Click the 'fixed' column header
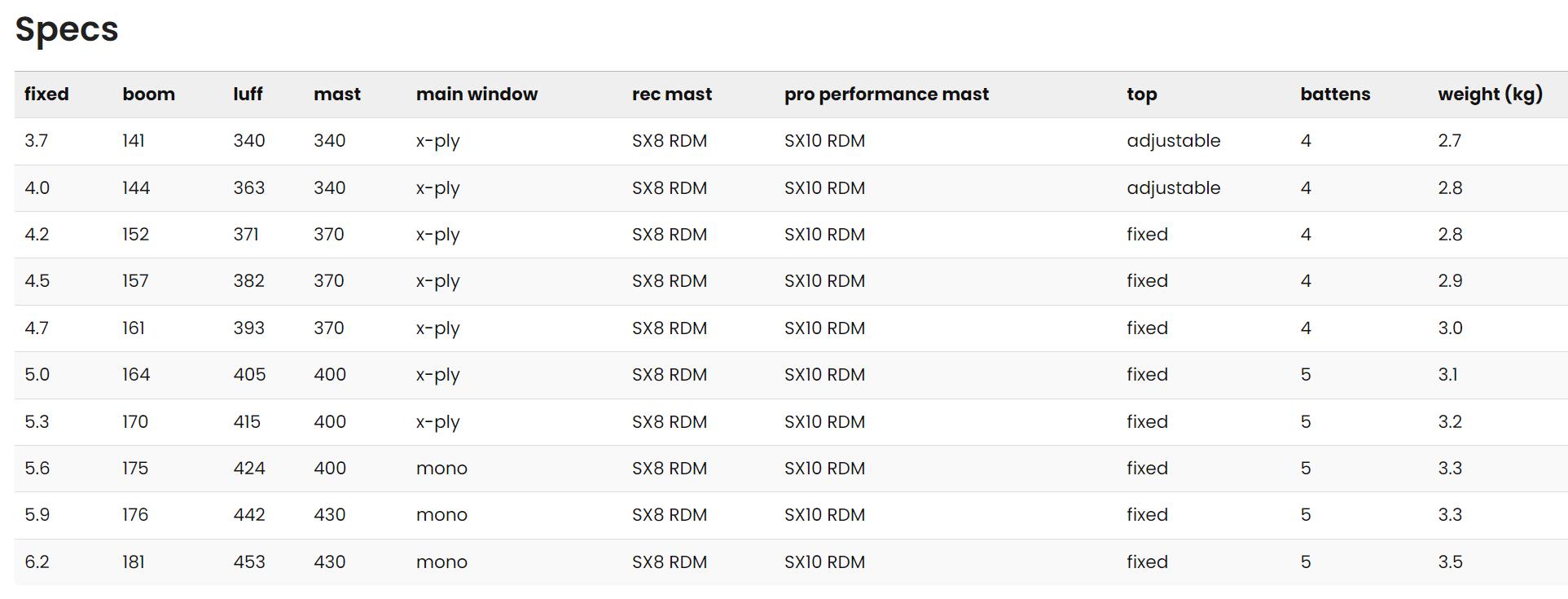 pyautogui.click(x=46, y=95)
